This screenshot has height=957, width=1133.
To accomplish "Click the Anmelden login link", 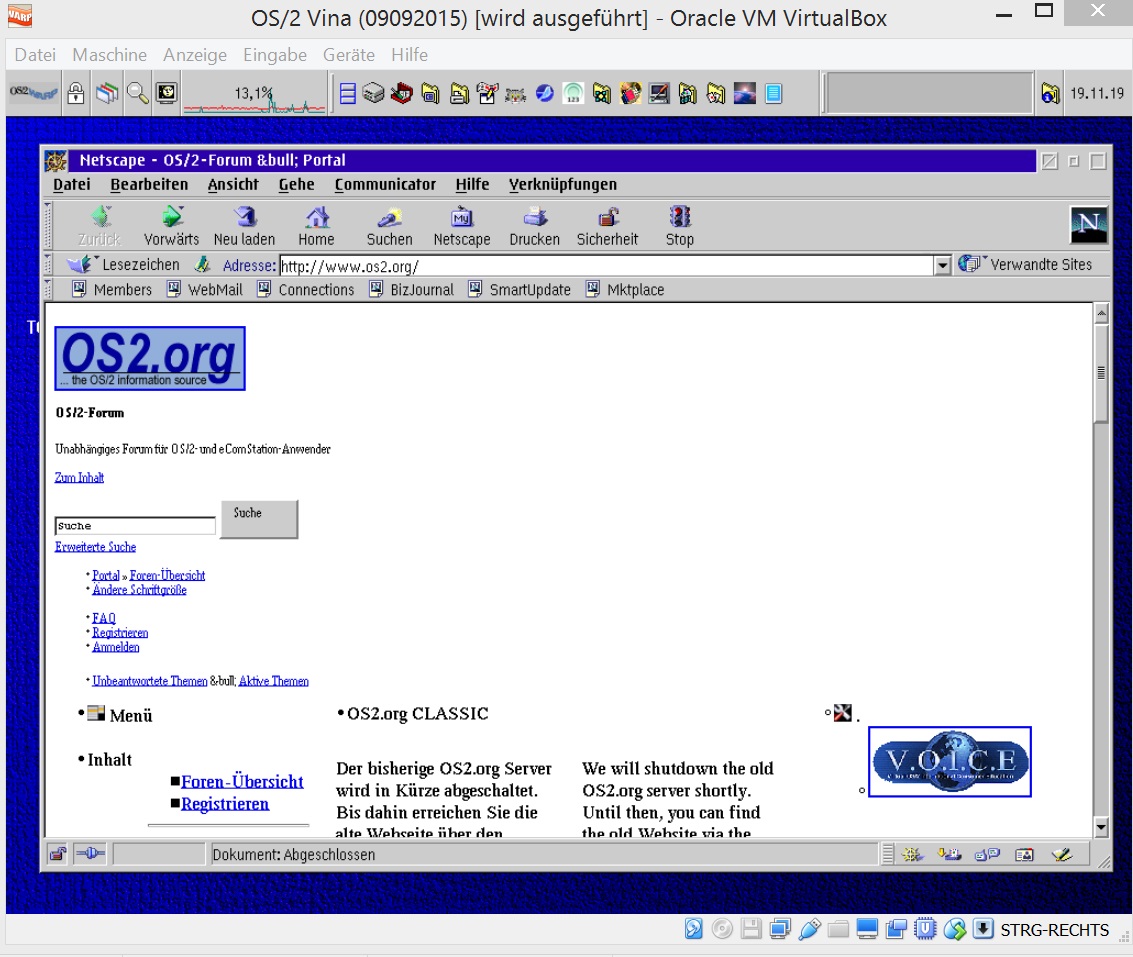I will [x=116, y=647].
